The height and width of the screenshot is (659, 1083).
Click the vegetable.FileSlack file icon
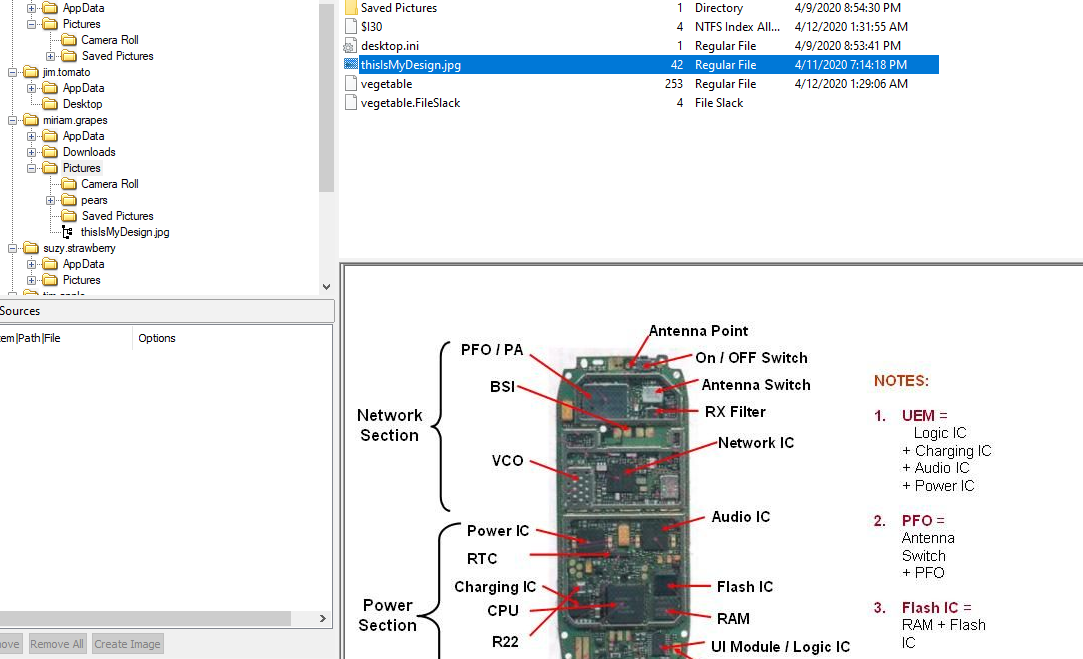coord(350,103)
